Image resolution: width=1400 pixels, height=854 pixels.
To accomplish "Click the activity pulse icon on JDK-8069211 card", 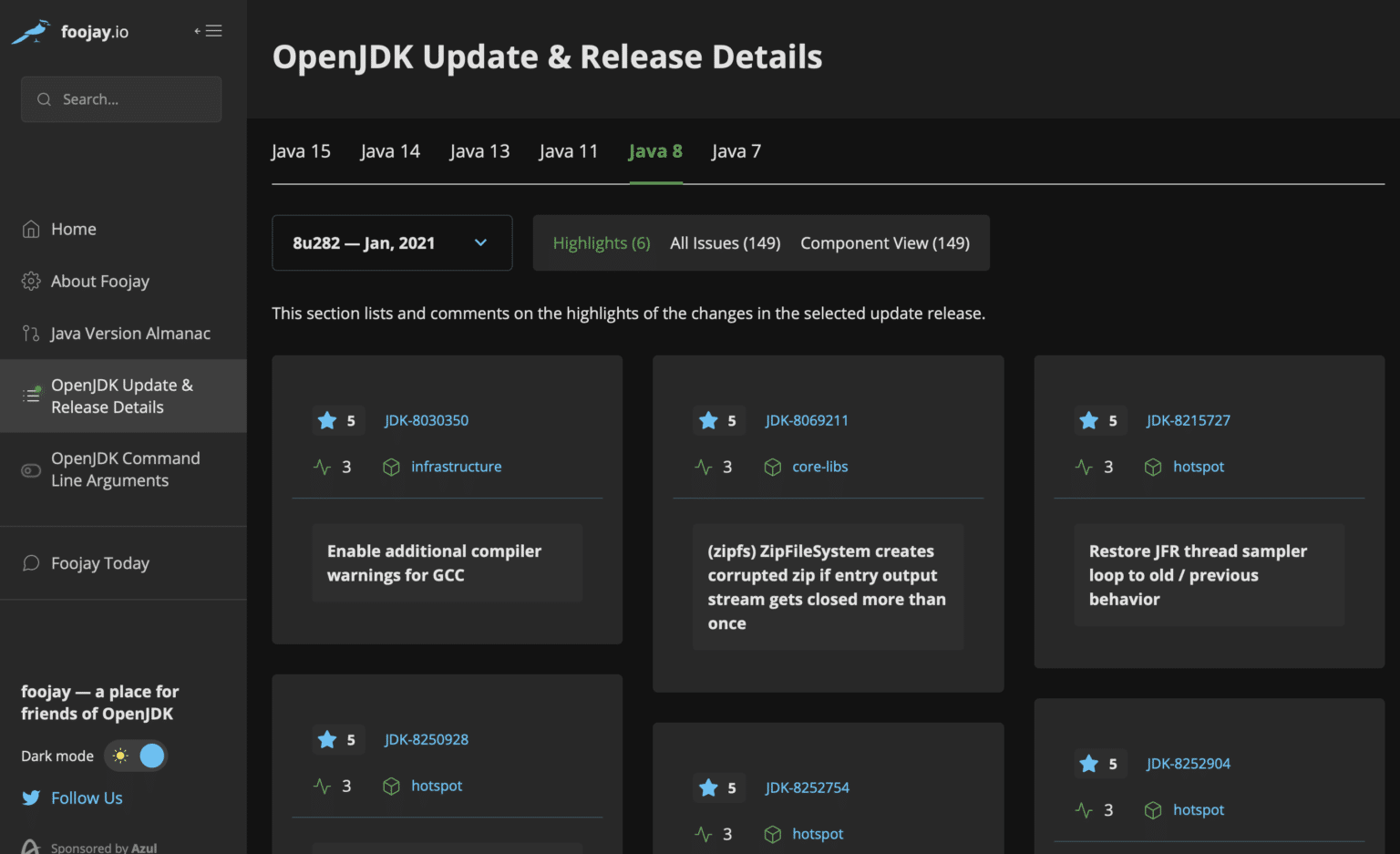I will [702, 466].
